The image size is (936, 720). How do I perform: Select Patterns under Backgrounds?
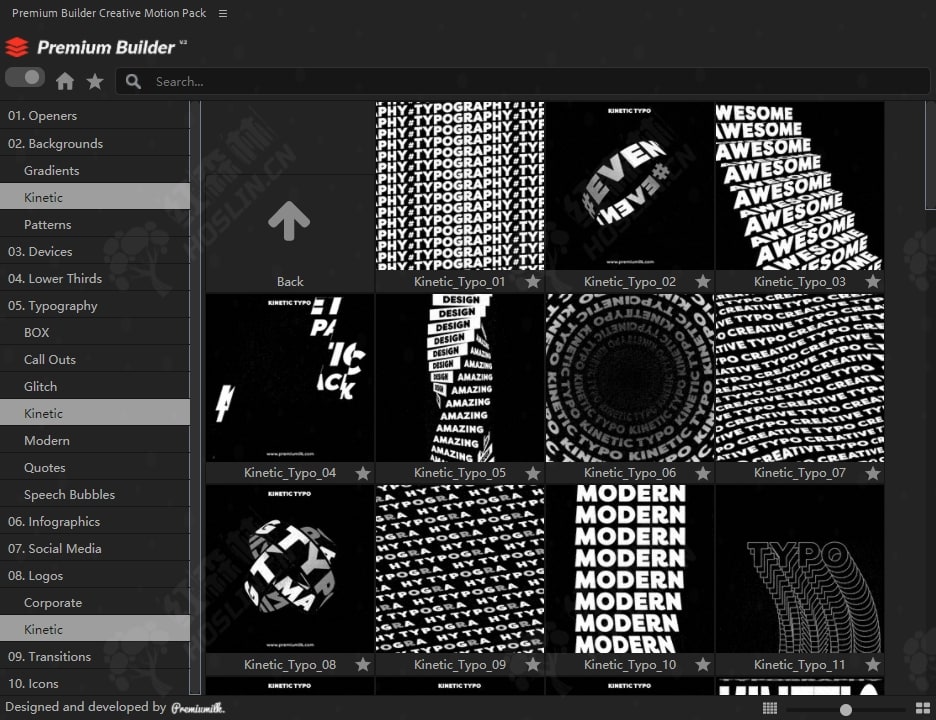(95, 224)
